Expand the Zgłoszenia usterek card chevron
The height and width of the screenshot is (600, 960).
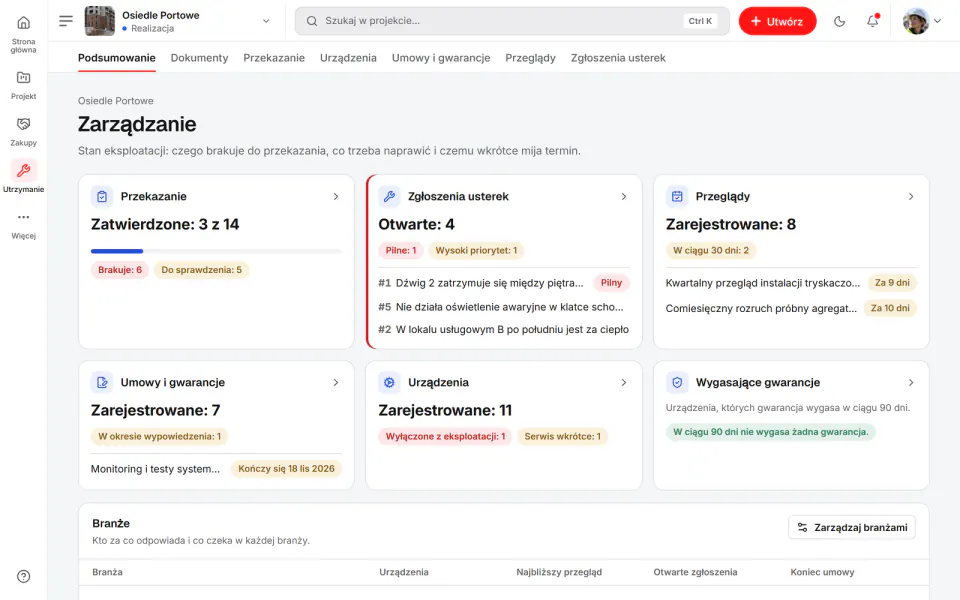pos(624,197)
